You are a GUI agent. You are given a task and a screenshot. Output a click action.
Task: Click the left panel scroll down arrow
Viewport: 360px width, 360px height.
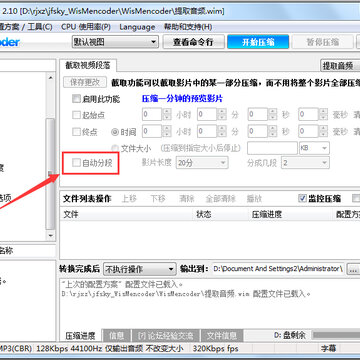[51, 235]
